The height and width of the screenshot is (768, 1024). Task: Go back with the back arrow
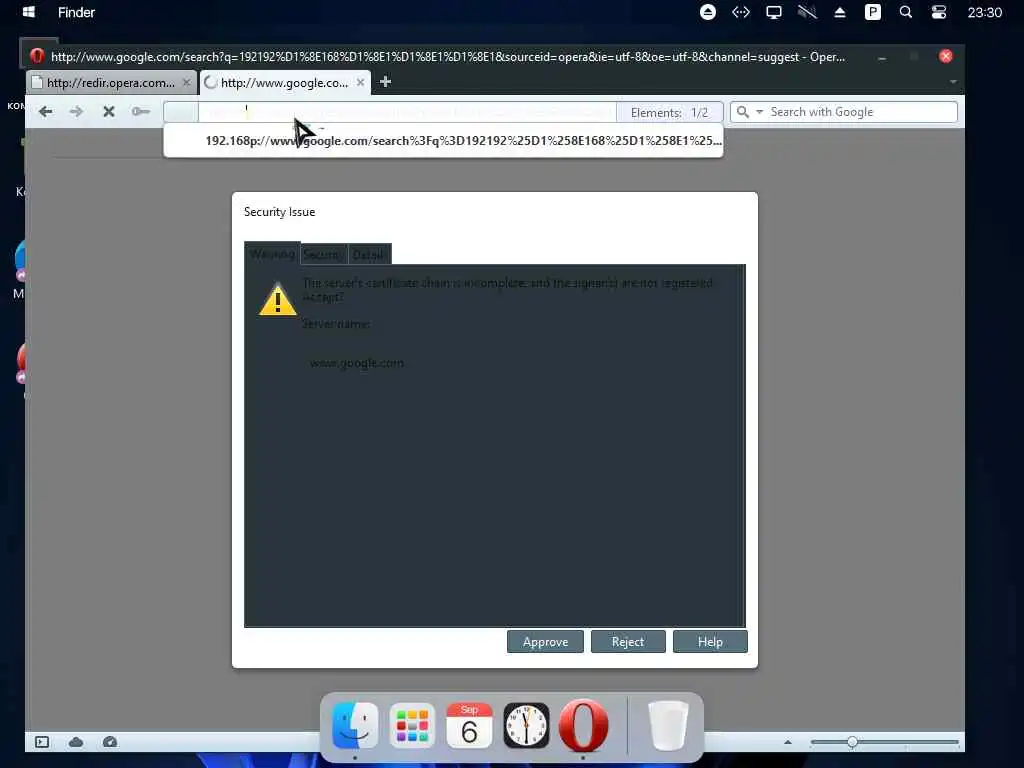pos(46,112)
